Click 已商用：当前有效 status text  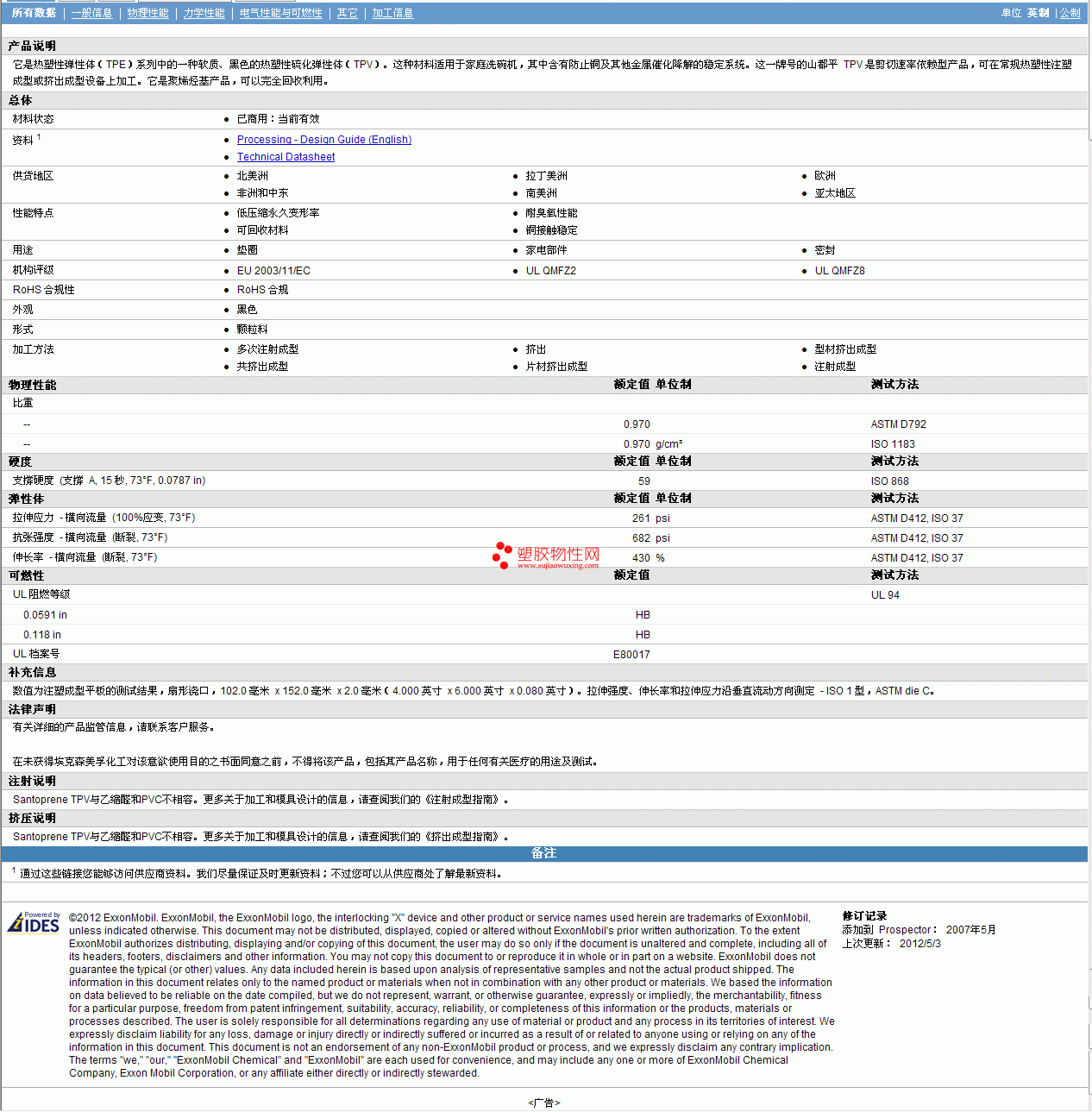tap(278, 119)
